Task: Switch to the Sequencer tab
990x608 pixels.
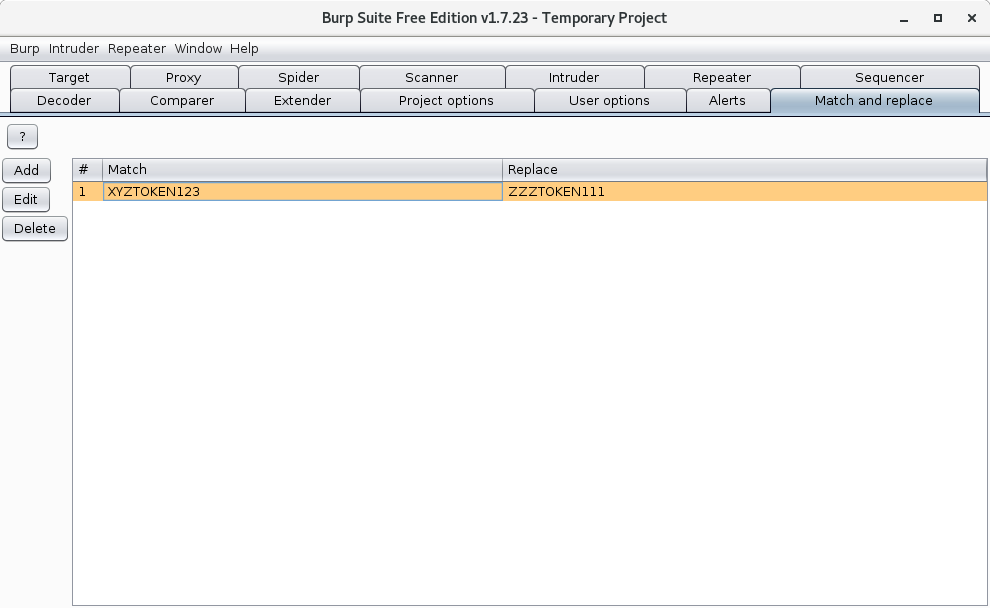Action: point(890,77)
